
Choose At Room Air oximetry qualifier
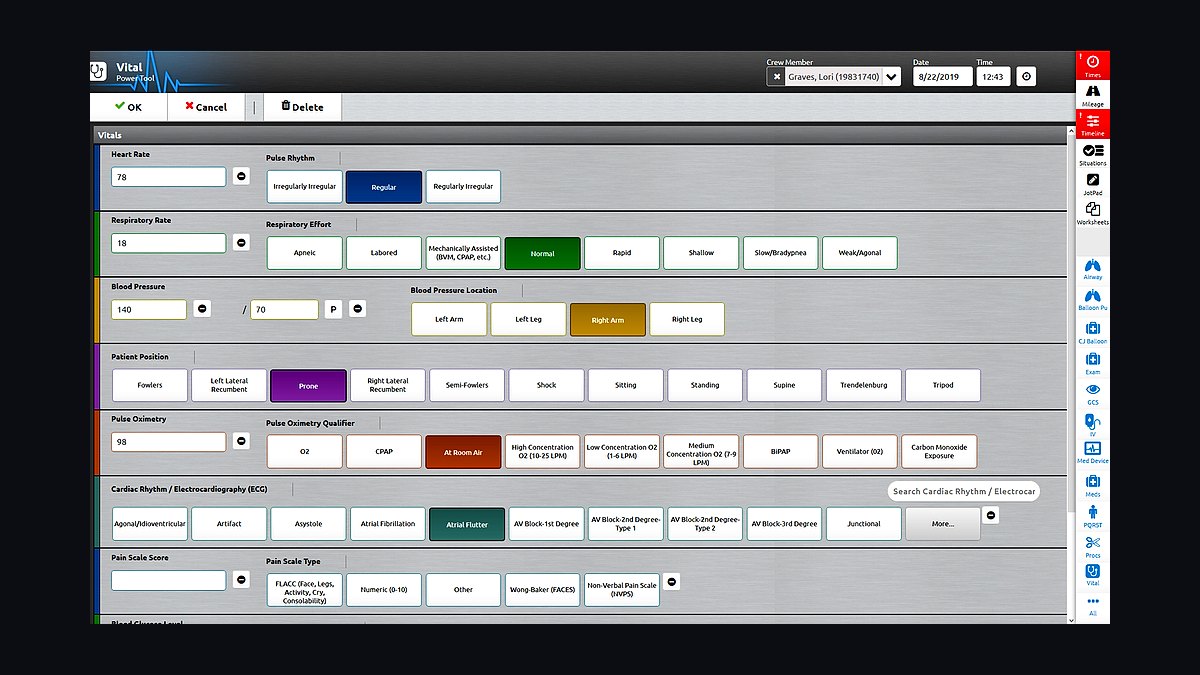[463, 452]
